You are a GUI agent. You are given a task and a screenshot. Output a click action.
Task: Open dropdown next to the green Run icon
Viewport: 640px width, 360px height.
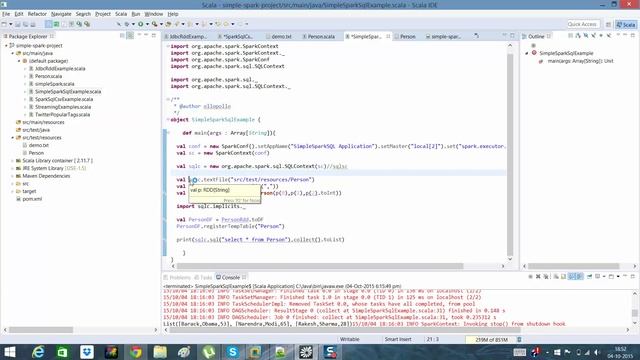[147, 24]
